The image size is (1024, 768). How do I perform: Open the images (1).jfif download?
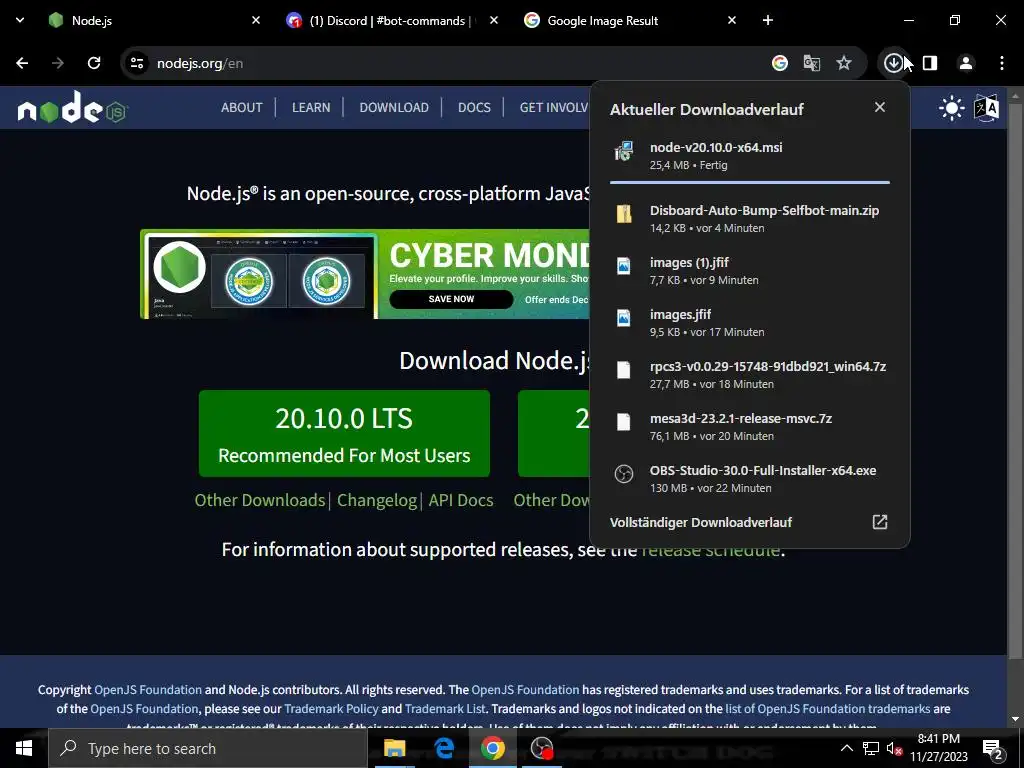tap(750, 270)
